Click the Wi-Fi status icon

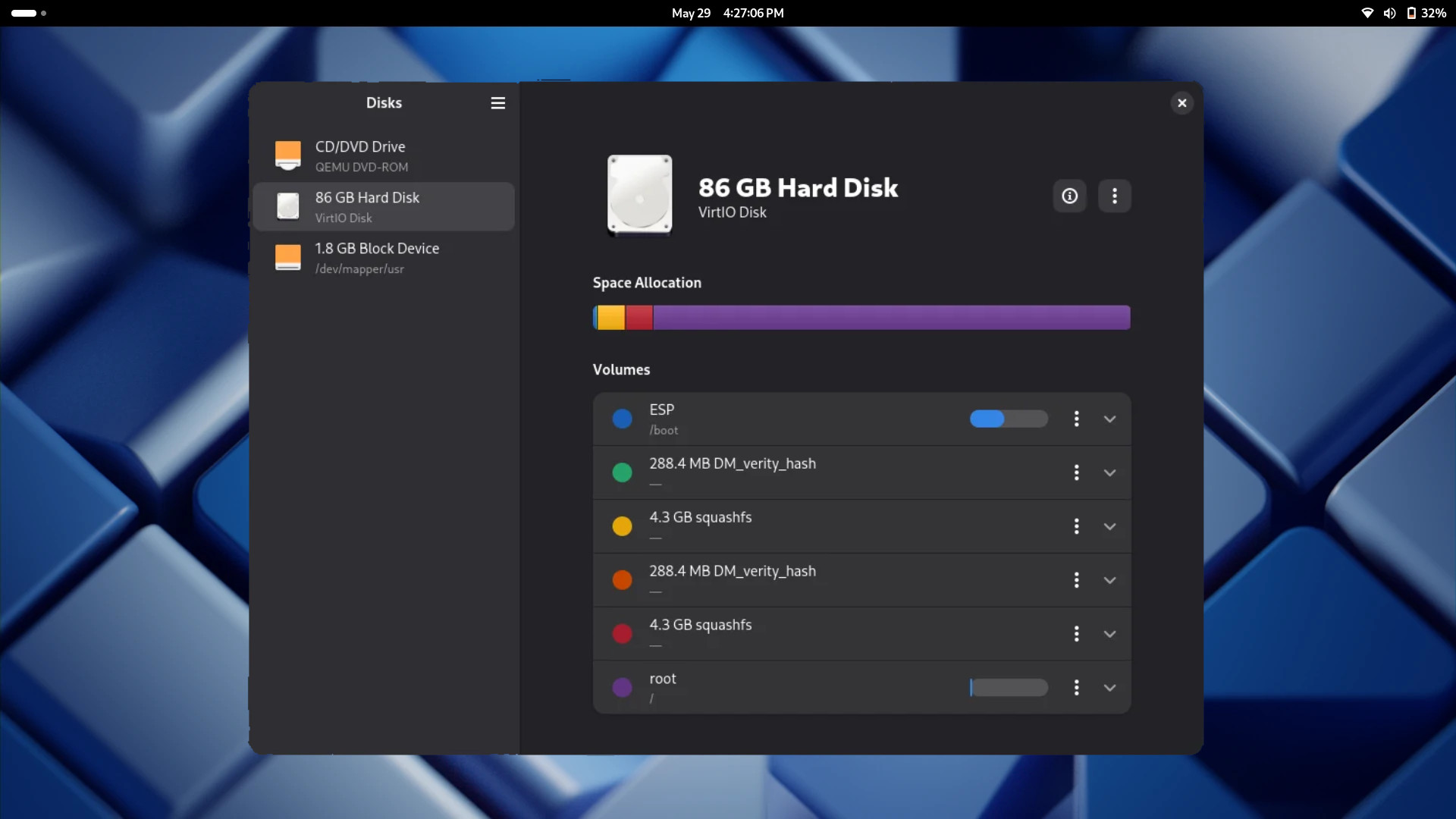(x=1367, y=13)
